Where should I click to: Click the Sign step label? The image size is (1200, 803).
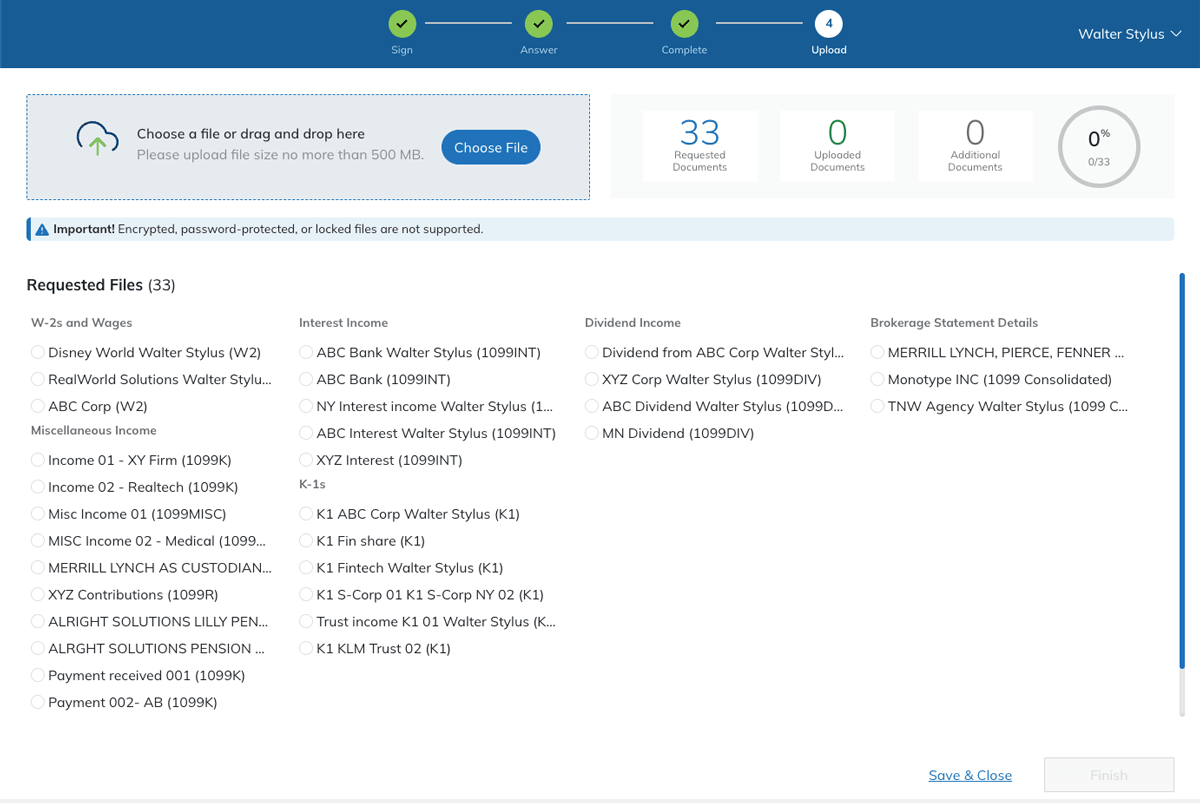[402, 48]
